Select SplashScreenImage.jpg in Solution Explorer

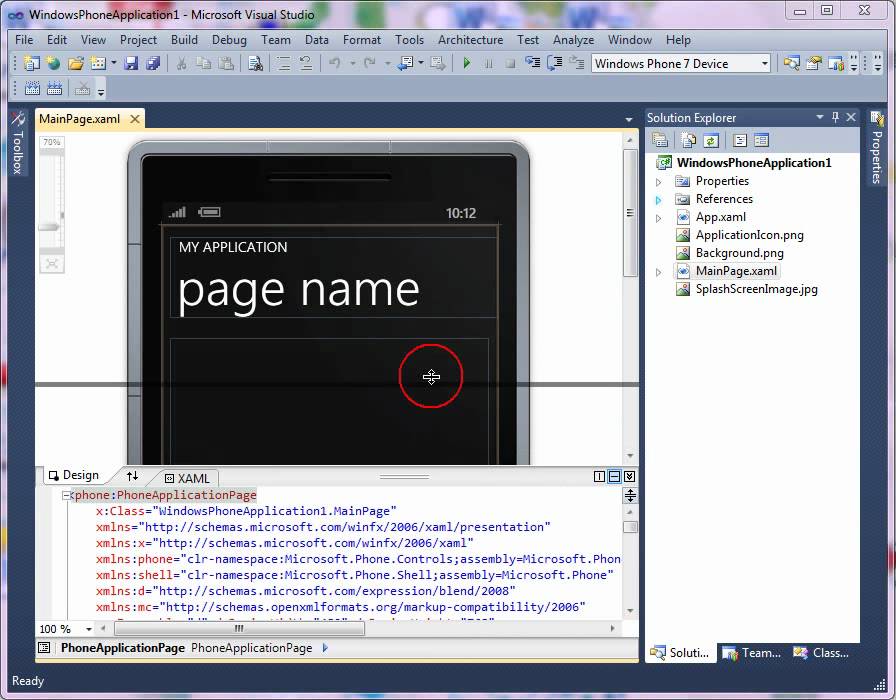point(756,289)
